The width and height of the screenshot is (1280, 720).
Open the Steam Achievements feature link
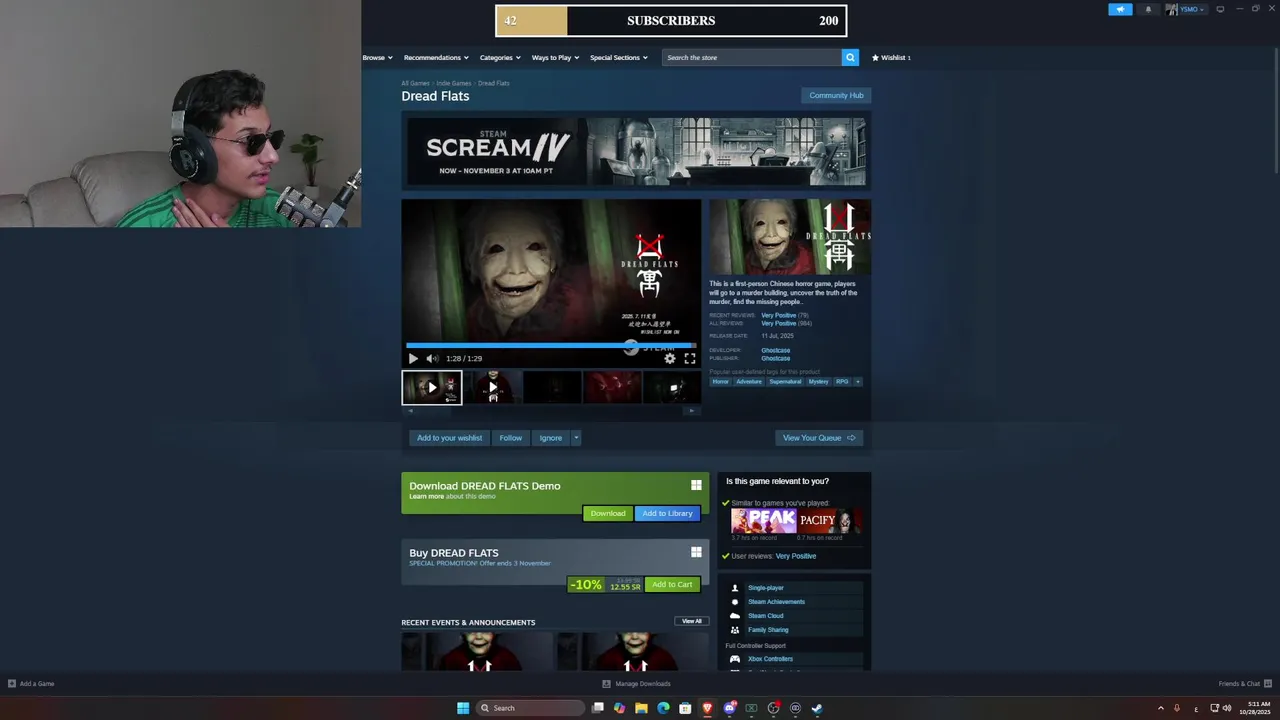click(776, 602)
